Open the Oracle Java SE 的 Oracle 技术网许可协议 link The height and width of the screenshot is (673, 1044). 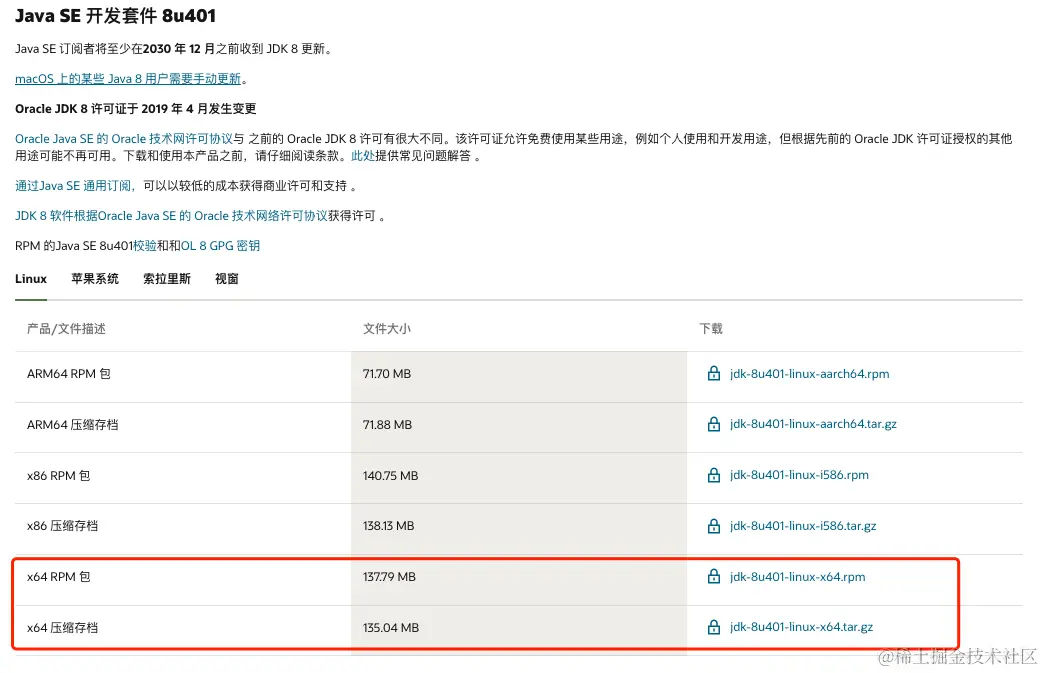coord(124,138)
